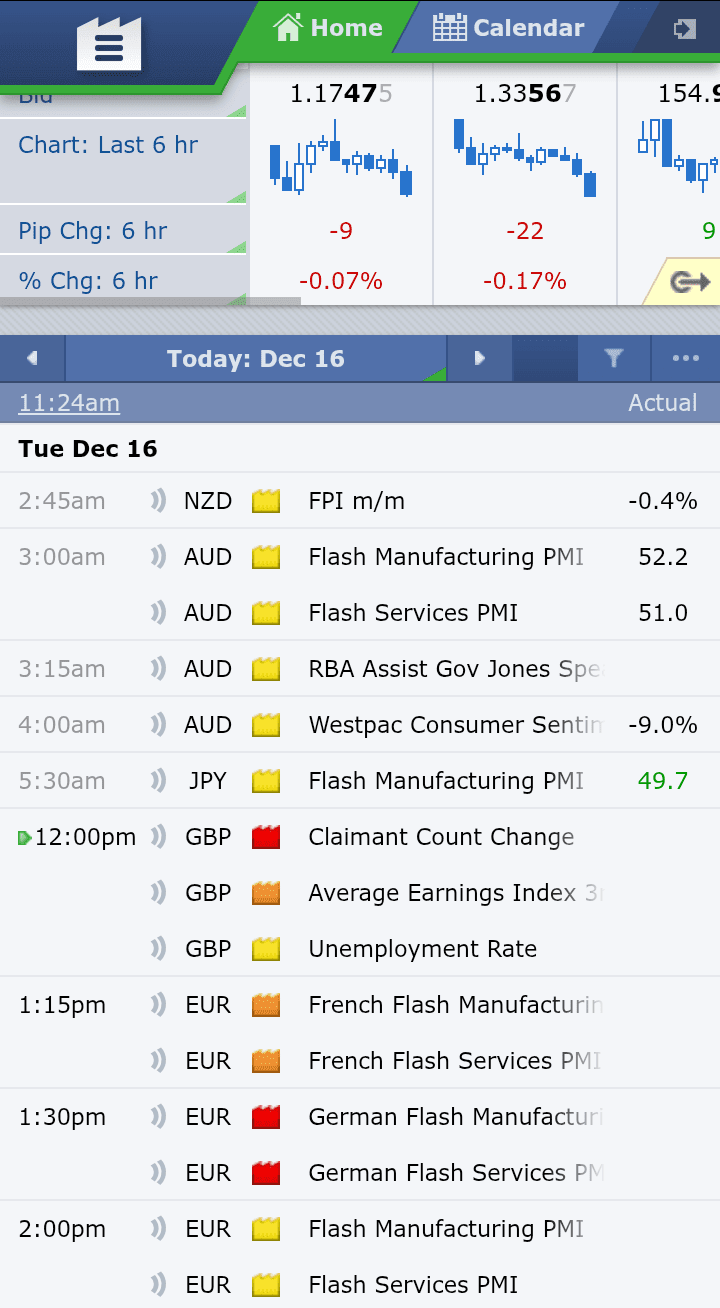The image size is (720, 1308).
Task: Go to the previous day arrow
Action: (x=32, y=359)
